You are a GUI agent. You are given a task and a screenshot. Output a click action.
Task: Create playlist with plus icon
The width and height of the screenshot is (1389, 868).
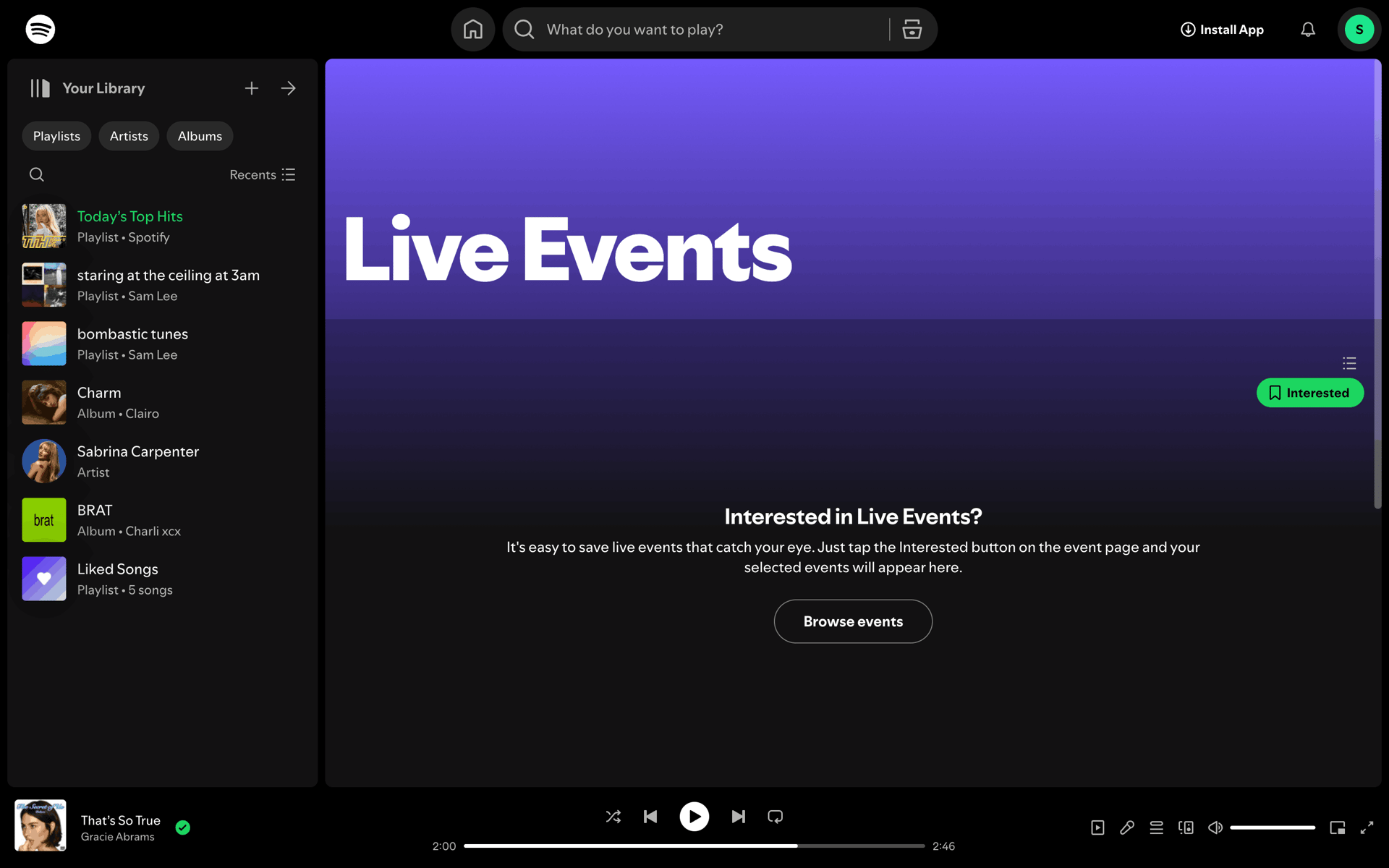click(251, 88)
